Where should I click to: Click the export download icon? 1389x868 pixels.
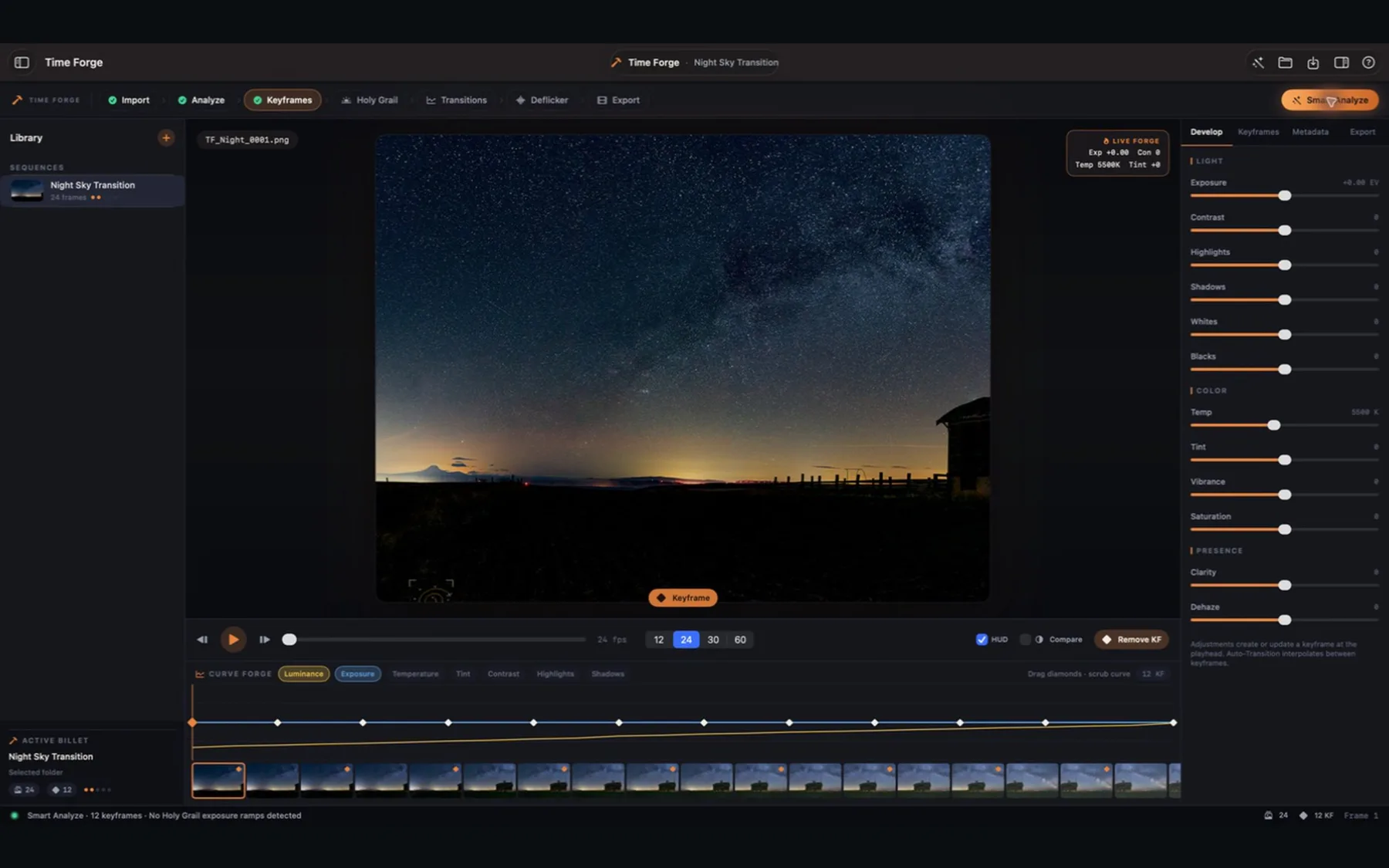pos(1313,62)
